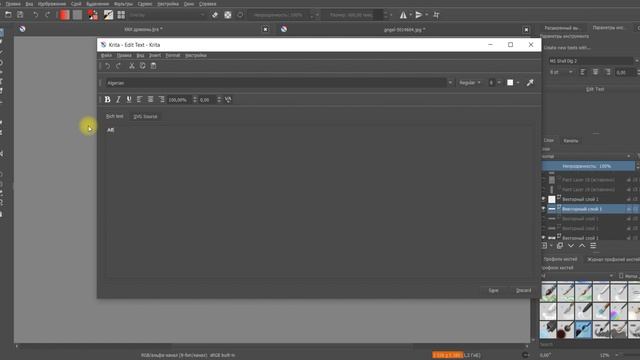
Task: Open Insert menu in Edit Text dialog
Action: tap(155, 55)
